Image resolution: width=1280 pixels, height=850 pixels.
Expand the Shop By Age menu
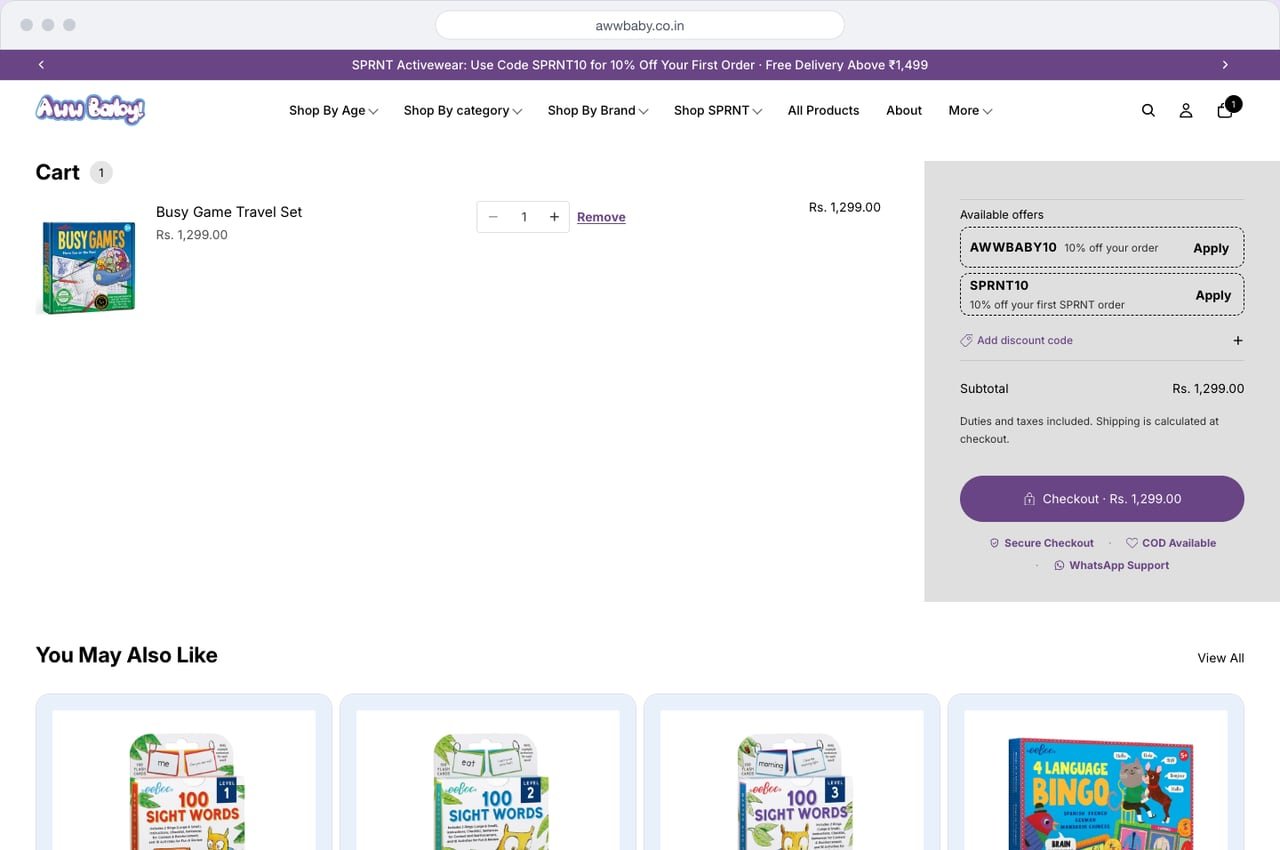[x=333, y=111]
